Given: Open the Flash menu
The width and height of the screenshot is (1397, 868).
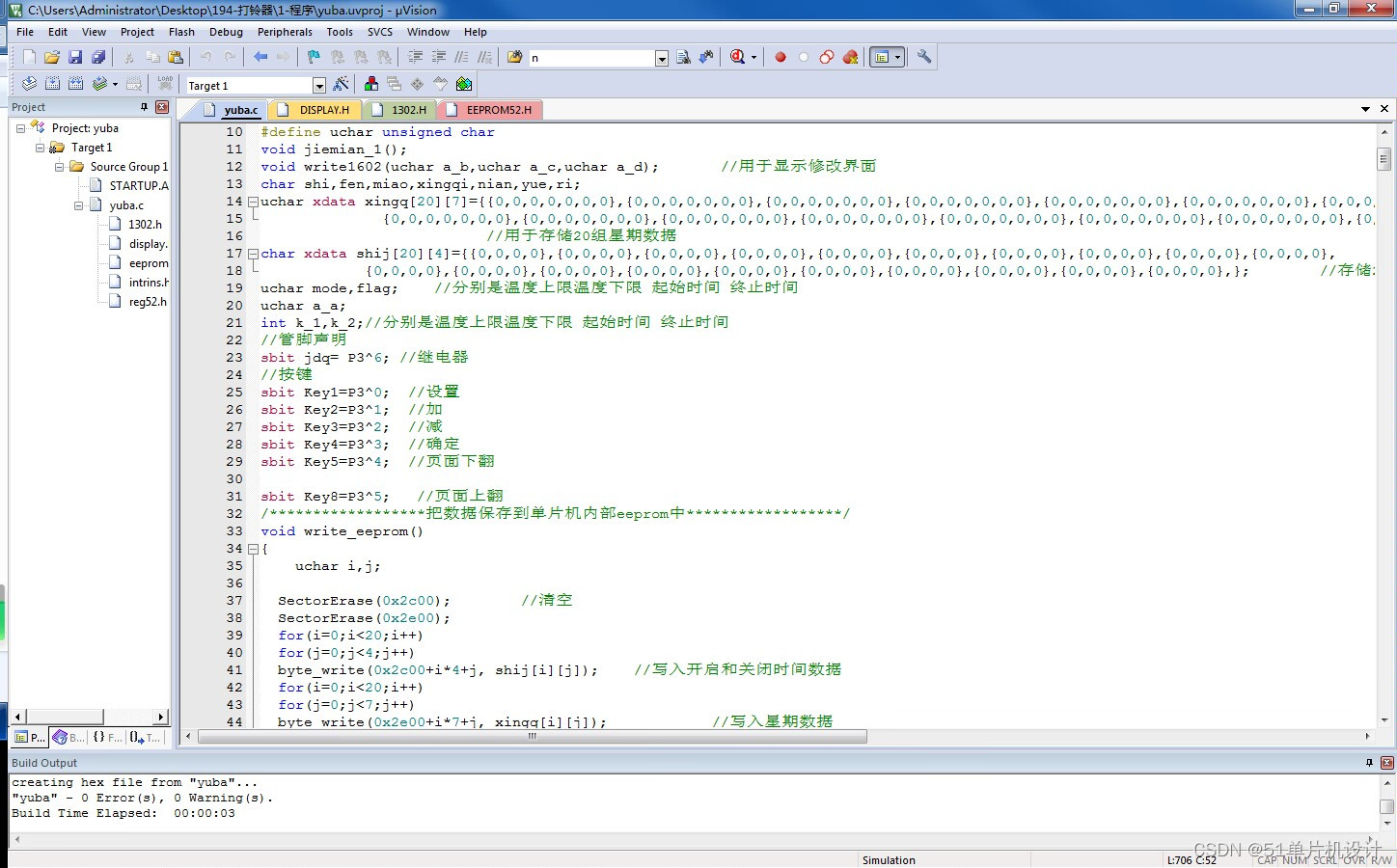Looking at the screenshot, I should click(x=181, y=32).
